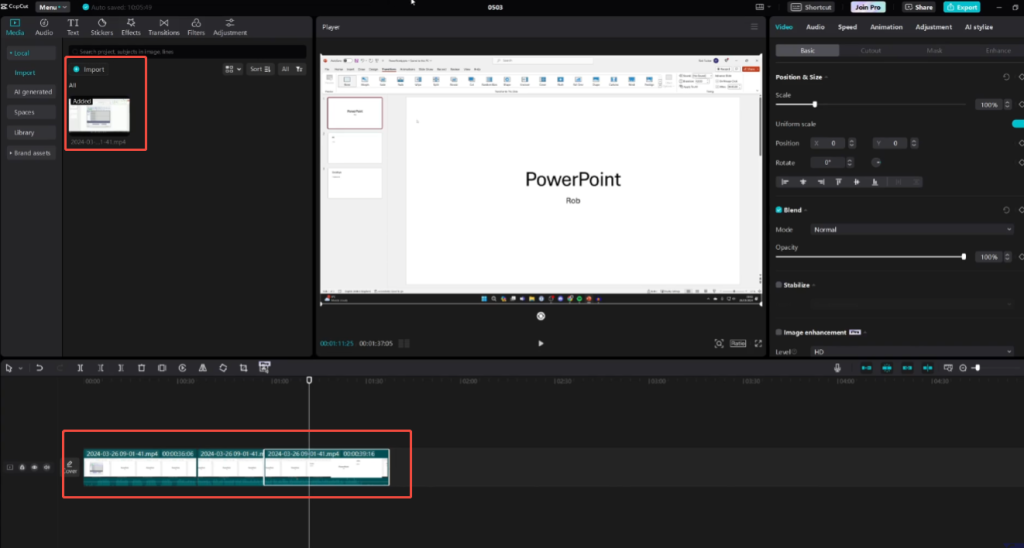Click the Reverse clip icon
The width and height of the screenshot is (1024, 548).
point(182,368)
